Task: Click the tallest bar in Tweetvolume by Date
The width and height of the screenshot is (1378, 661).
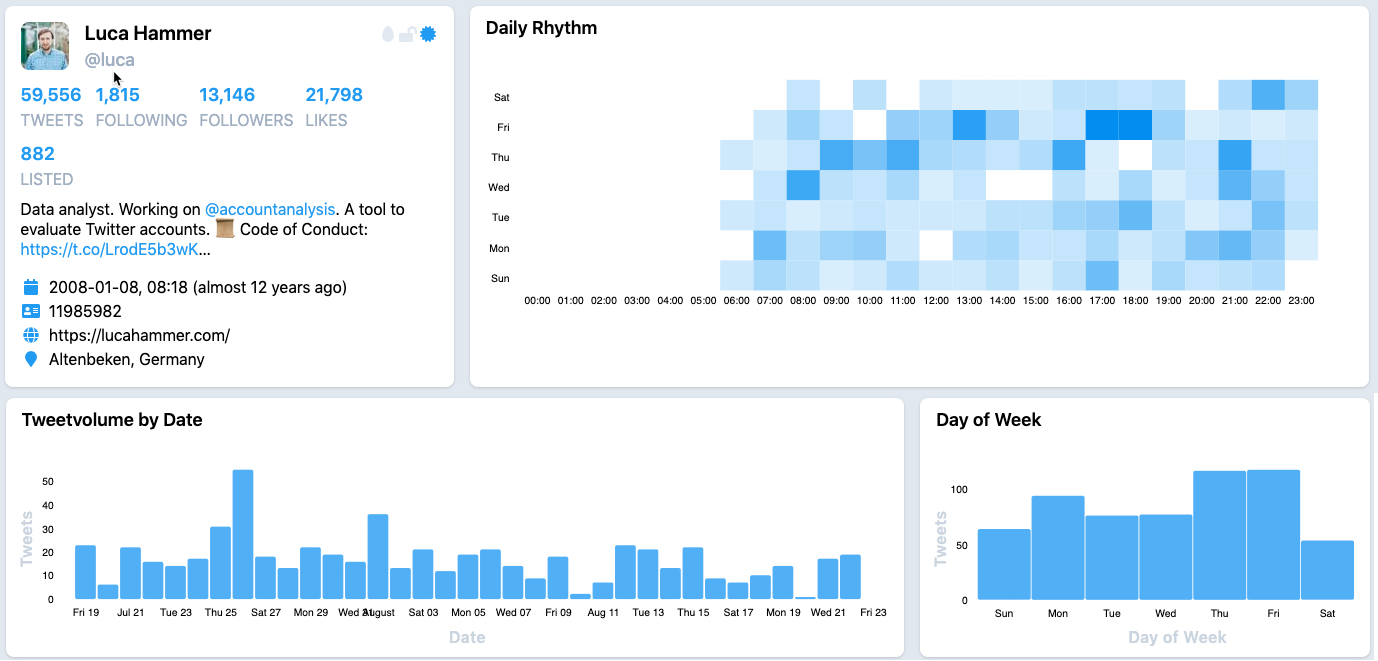Action: point(243,534)
